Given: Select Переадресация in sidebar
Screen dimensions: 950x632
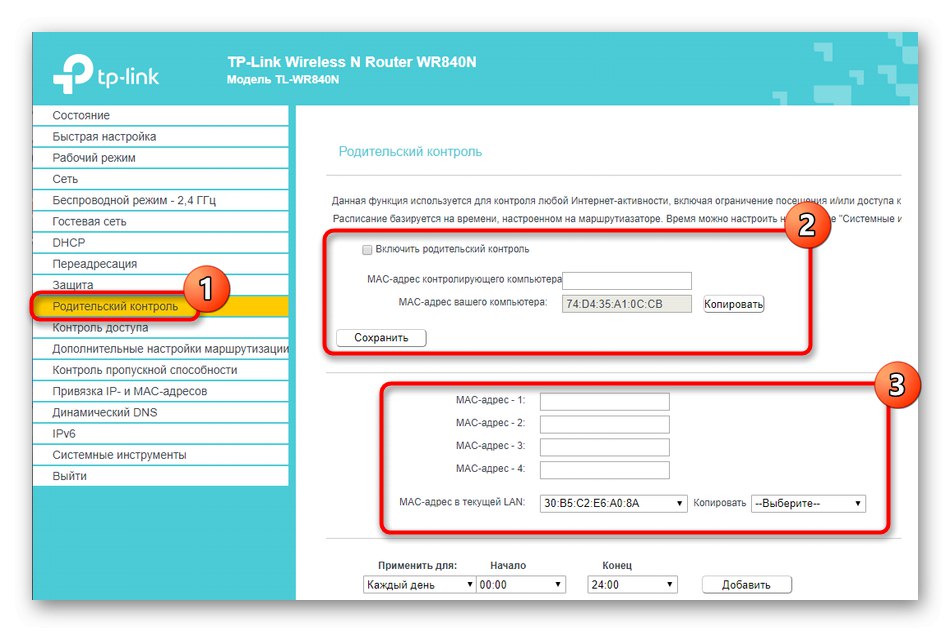Looking at the screenshot, I should [x=161, y=264].
